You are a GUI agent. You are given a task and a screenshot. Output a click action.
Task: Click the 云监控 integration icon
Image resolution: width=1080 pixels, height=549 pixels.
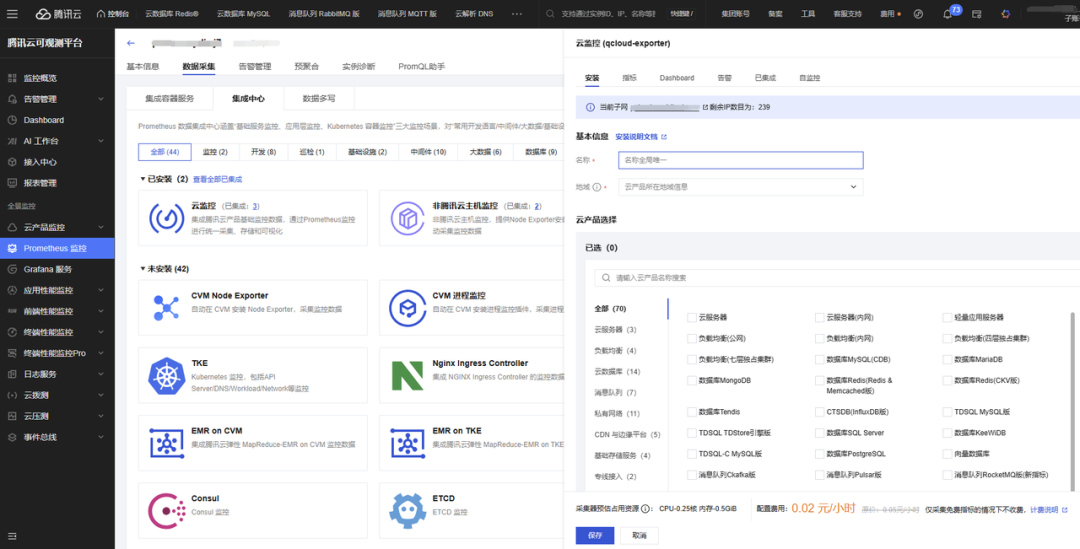[x=166, y=218]
